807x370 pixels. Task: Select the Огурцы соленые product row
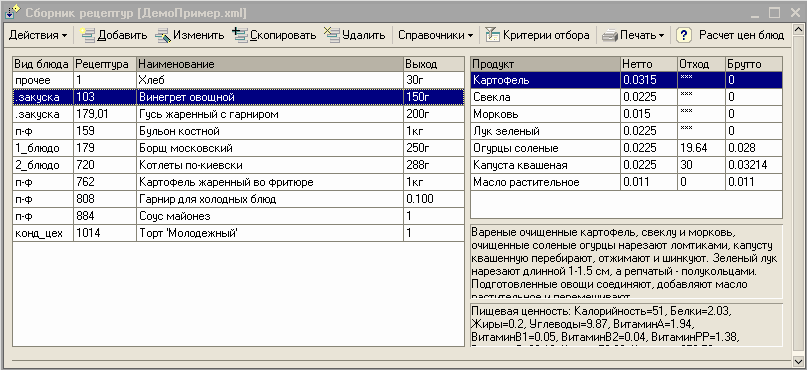(626, 148)
